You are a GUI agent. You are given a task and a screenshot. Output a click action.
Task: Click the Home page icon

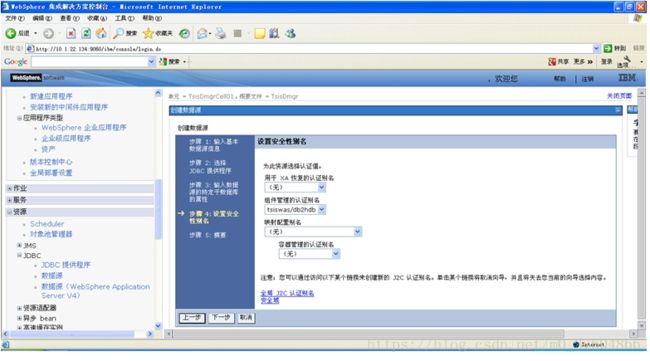coord(101,33)
